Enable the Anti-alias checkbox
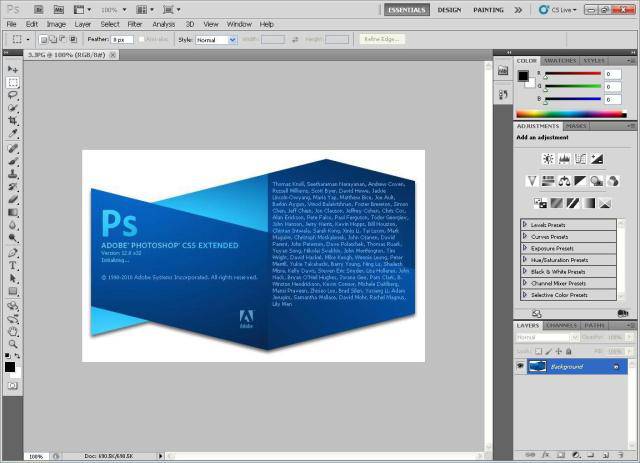This screenshot has width=640, height=463. [142, 40]
